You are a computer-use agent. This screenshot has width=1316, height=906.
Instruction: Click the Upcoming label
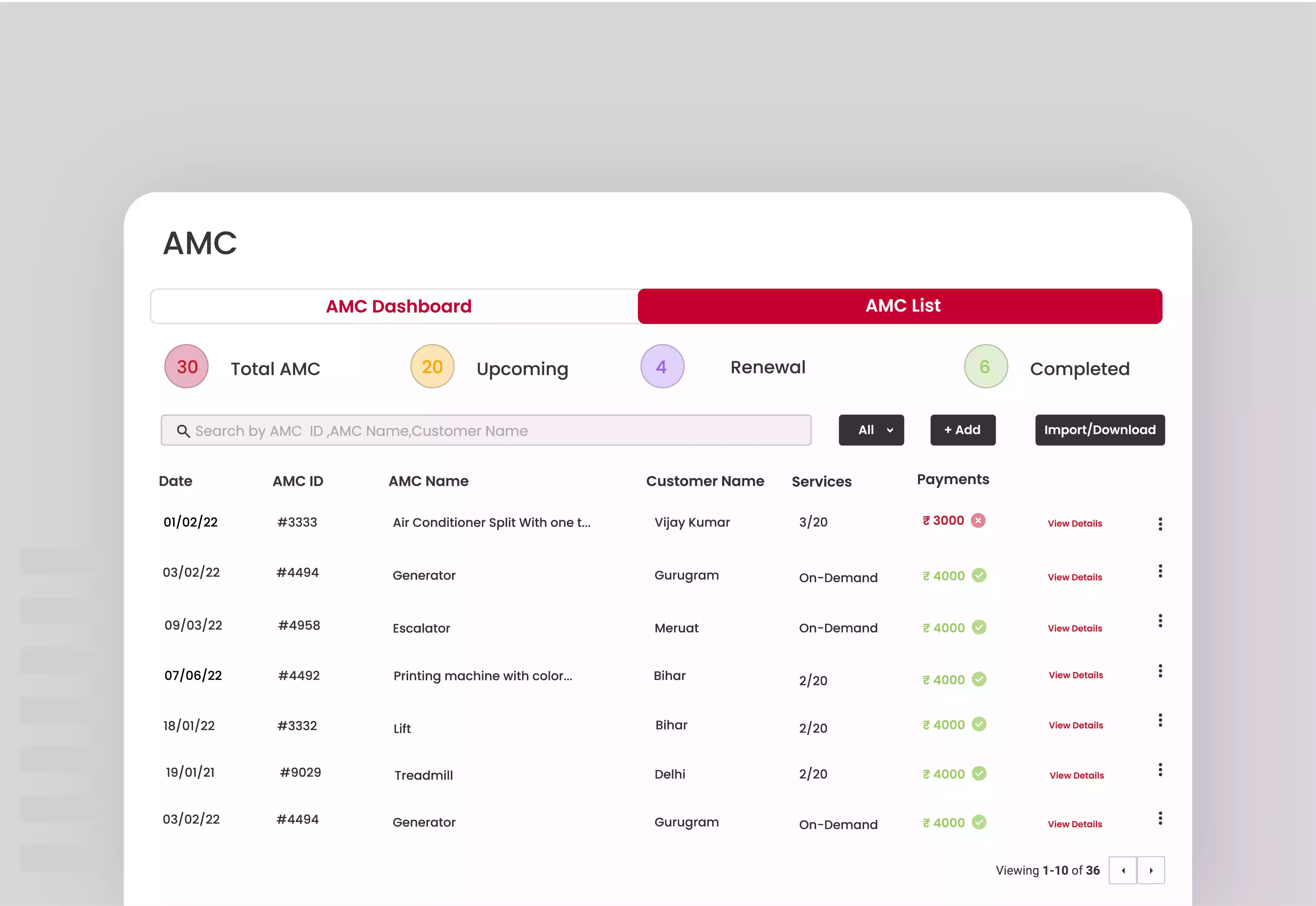[x=522, y=370]
